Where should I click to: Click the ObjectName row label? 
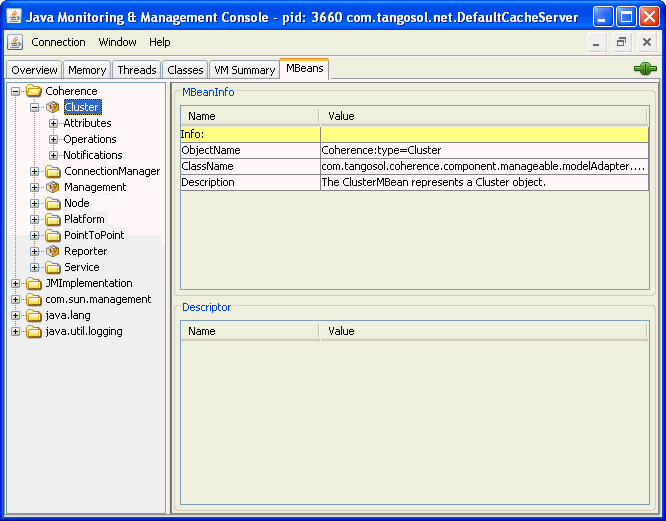coord(250,150)
